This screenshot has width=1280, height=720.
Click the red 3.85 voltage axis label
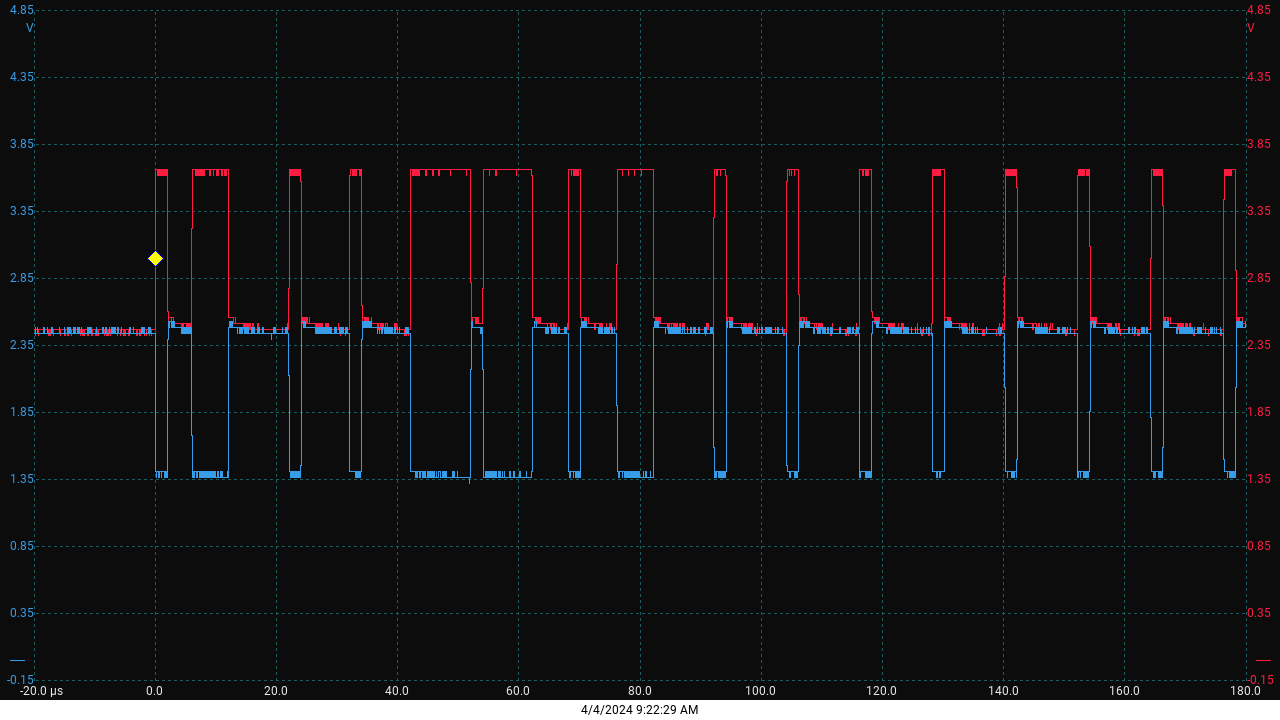[x=1259, y=144]
